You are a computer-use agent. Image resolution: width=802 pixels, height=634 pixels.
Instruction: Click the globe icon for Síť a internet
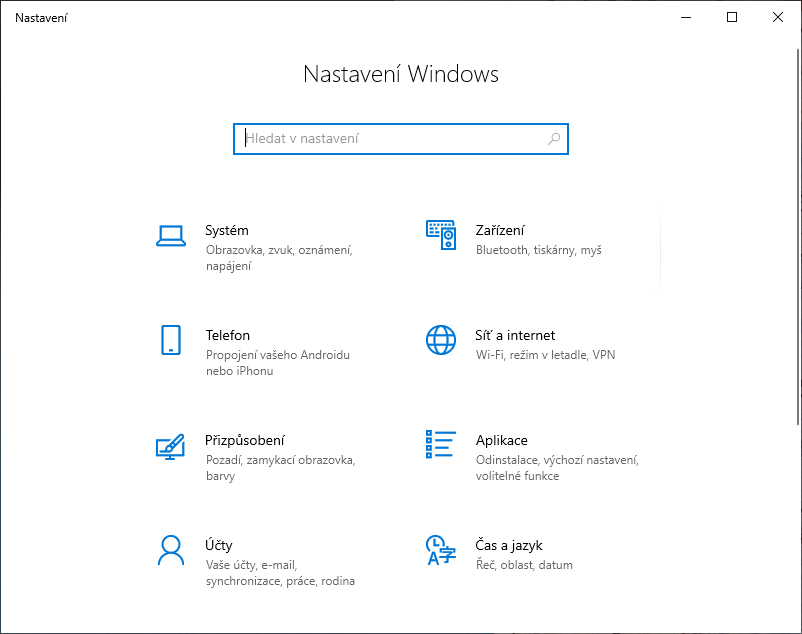[x=441, y=340]
